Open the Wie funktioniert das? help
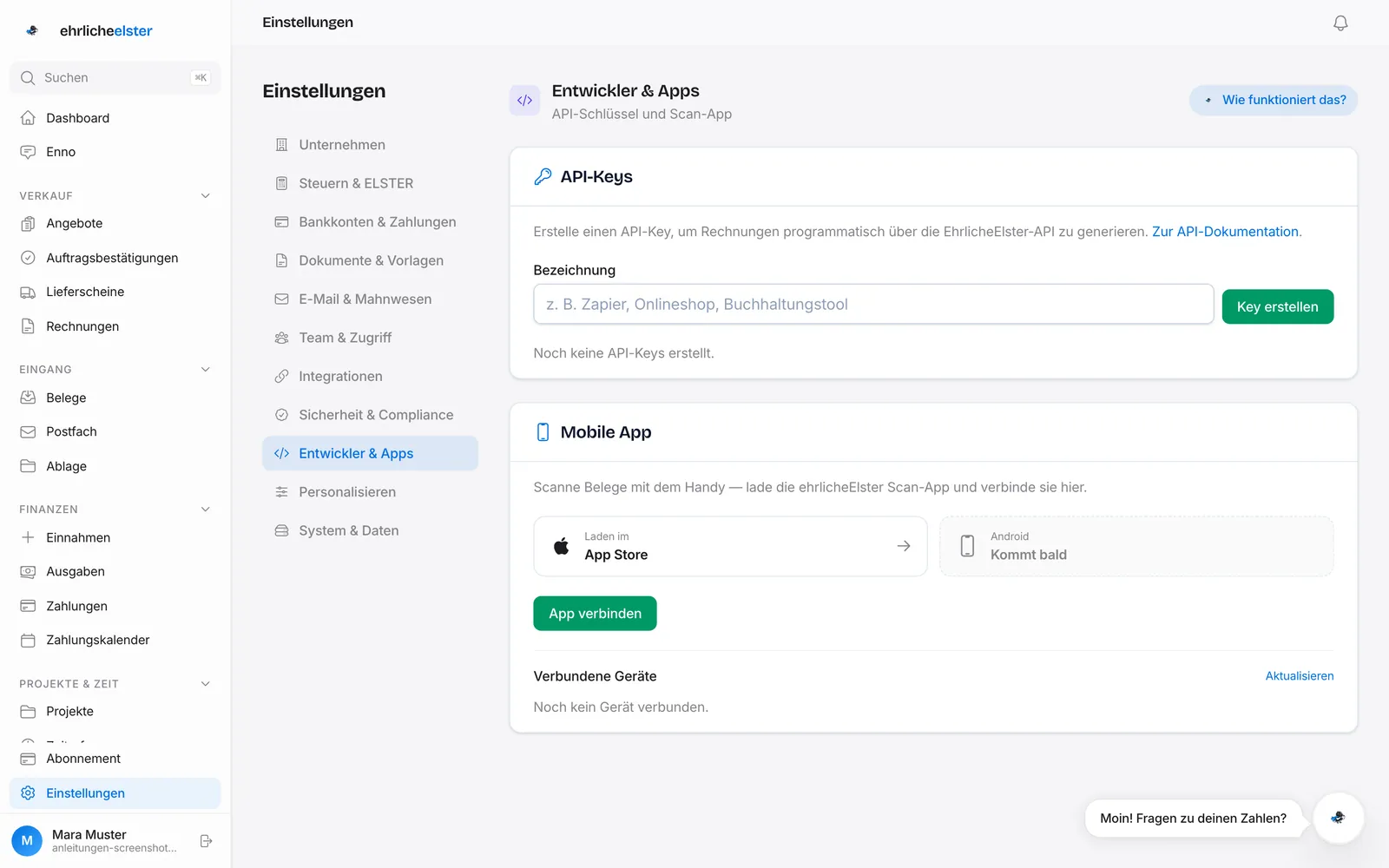The height and width of the screenshot is (868, 1389). tap(1273, 100)
